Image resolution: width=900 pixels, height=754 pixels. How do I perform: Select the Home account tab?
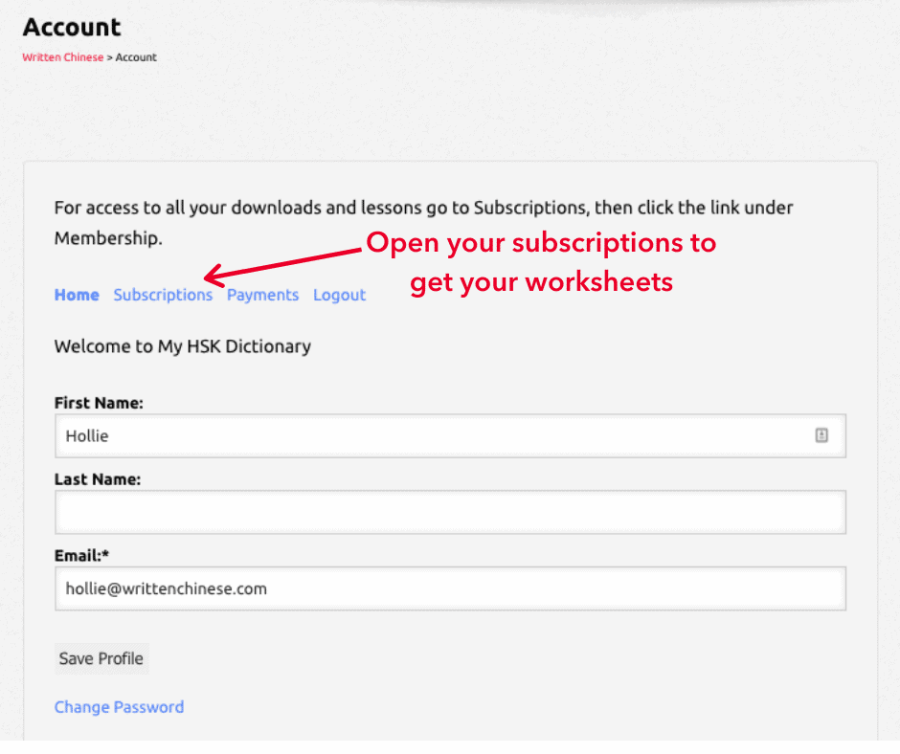click(76, 295)
